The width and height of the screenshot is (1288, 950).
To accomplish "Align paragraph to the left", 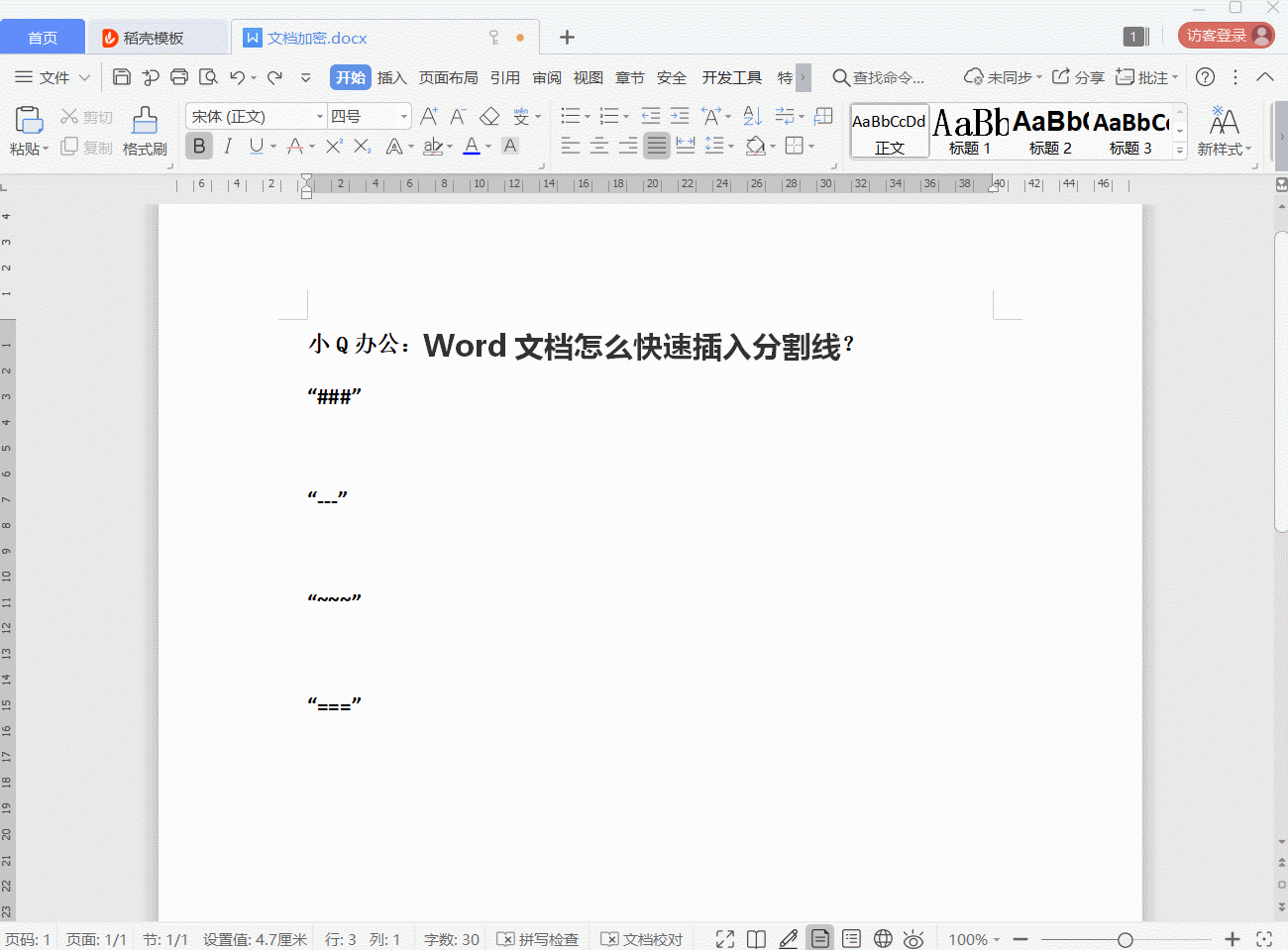I will click(571, 147).
